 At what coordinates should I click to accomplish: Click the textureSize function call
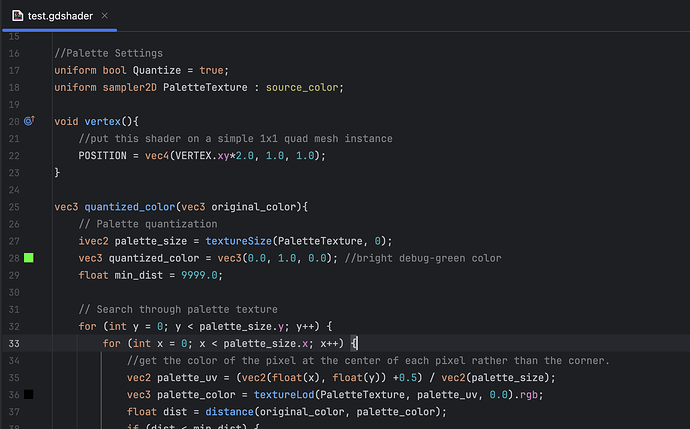point(238,241)
